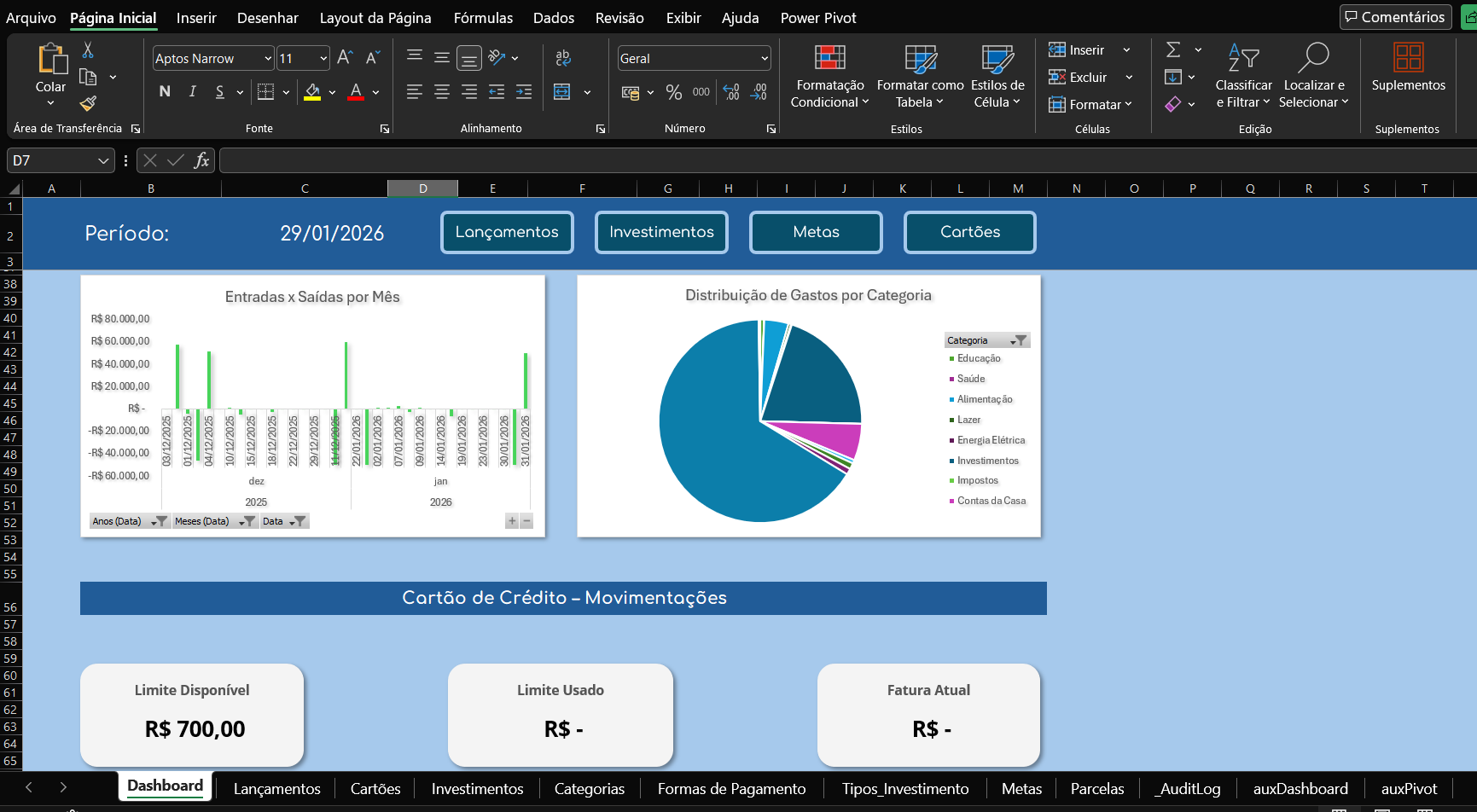Screen dimensions: 1477x812
Task: Click the Investimentos dashboard button
Action: pos(661,232)
